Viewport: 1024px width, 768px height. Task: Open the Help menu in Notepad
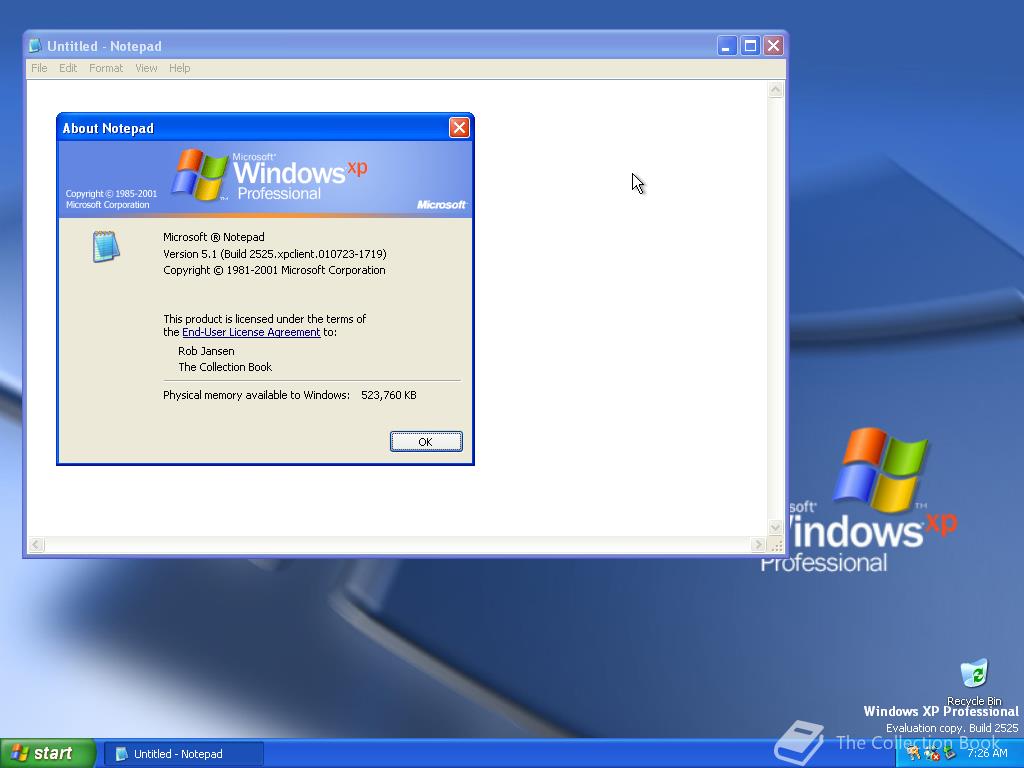[180, 68]
